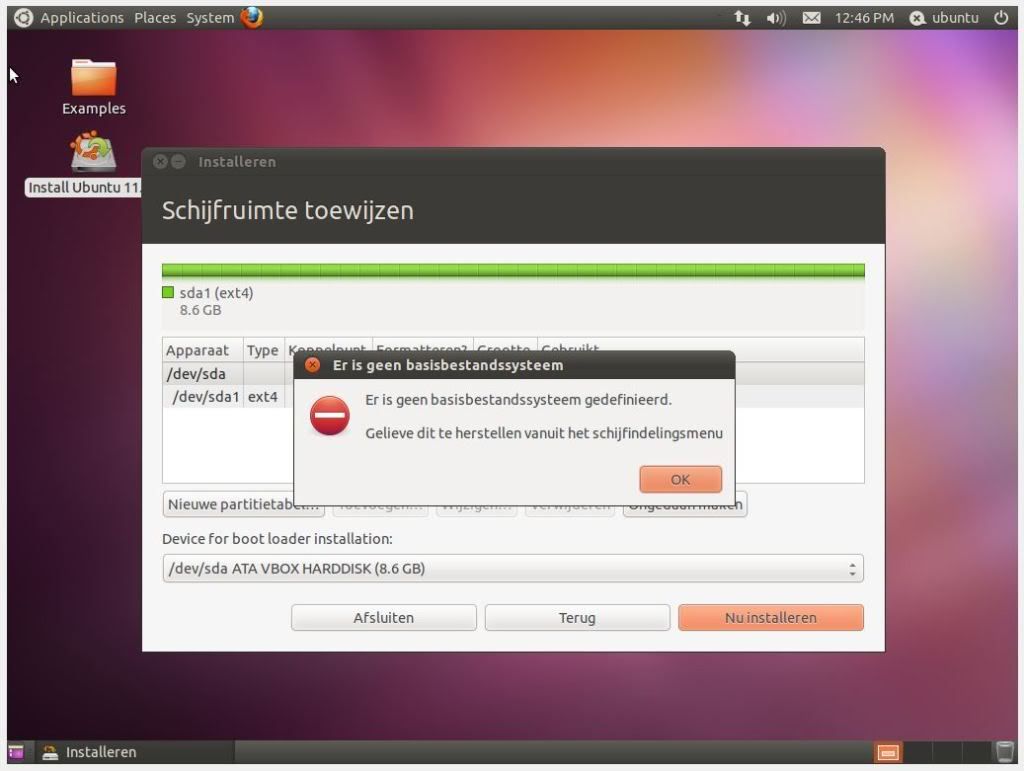Click the Afsluiten button
The width and height of the screenshot is (1024, 771).
[x=383, y=618]
